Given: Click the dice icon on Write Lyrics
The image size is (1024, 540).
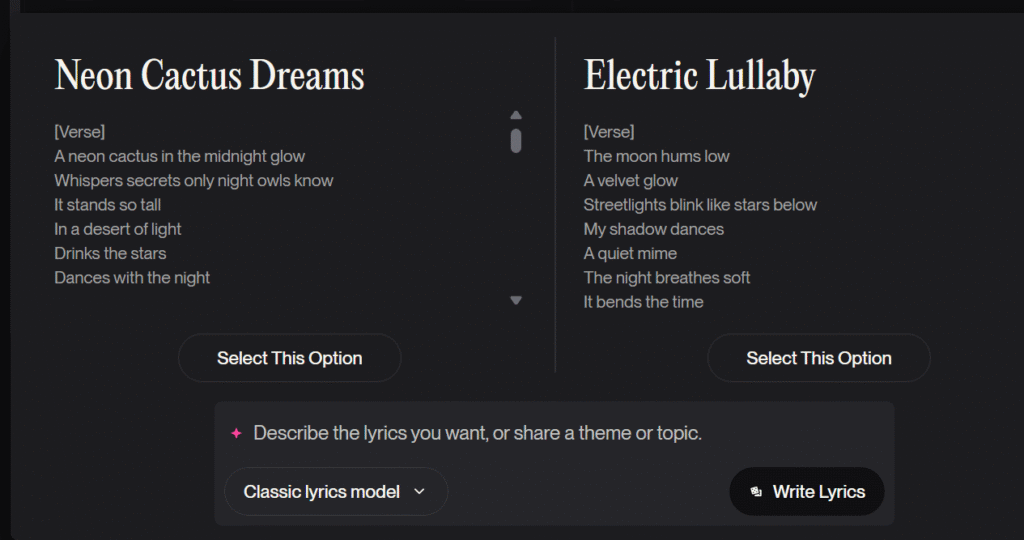Looking at the screenshot, I should [x=756, y=492].
